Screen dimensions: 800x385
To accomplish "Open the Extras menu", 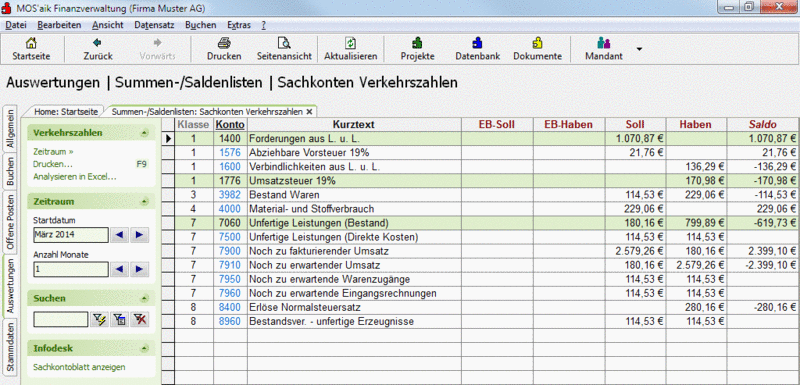I will point(239,24).
